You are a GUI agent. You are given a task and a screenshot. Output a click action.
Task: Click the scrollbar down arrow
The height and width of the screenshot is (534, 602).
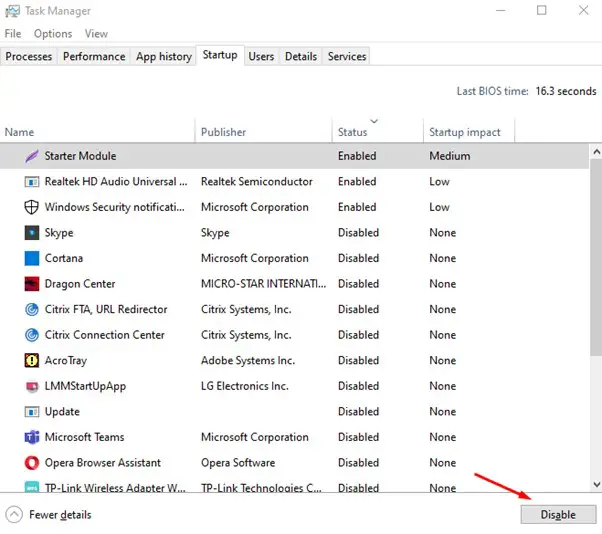[x=596, y=484]
